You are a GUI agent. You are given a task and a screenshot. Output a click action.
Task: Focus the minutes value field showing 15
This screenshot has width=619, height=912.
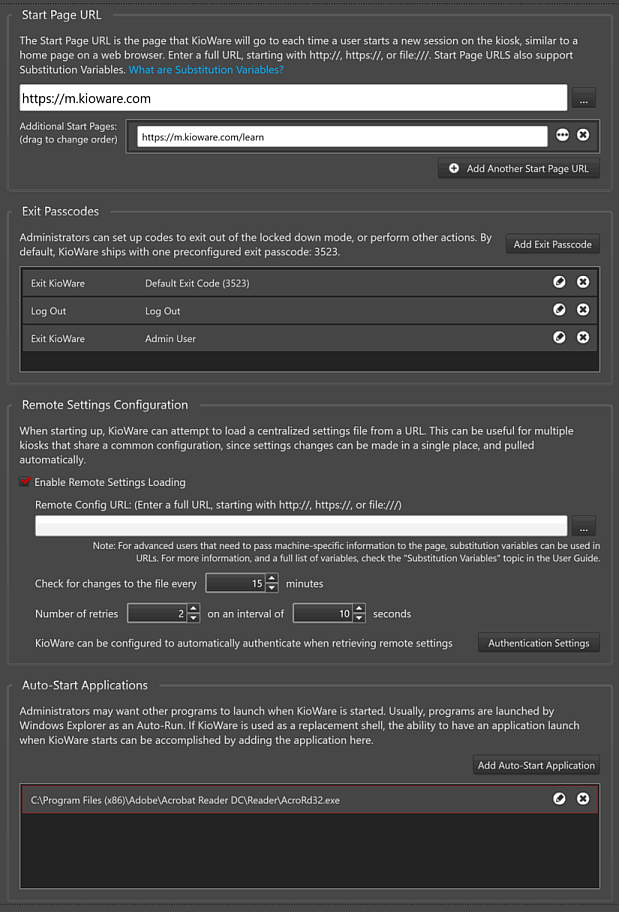click(x=236, y=583)
